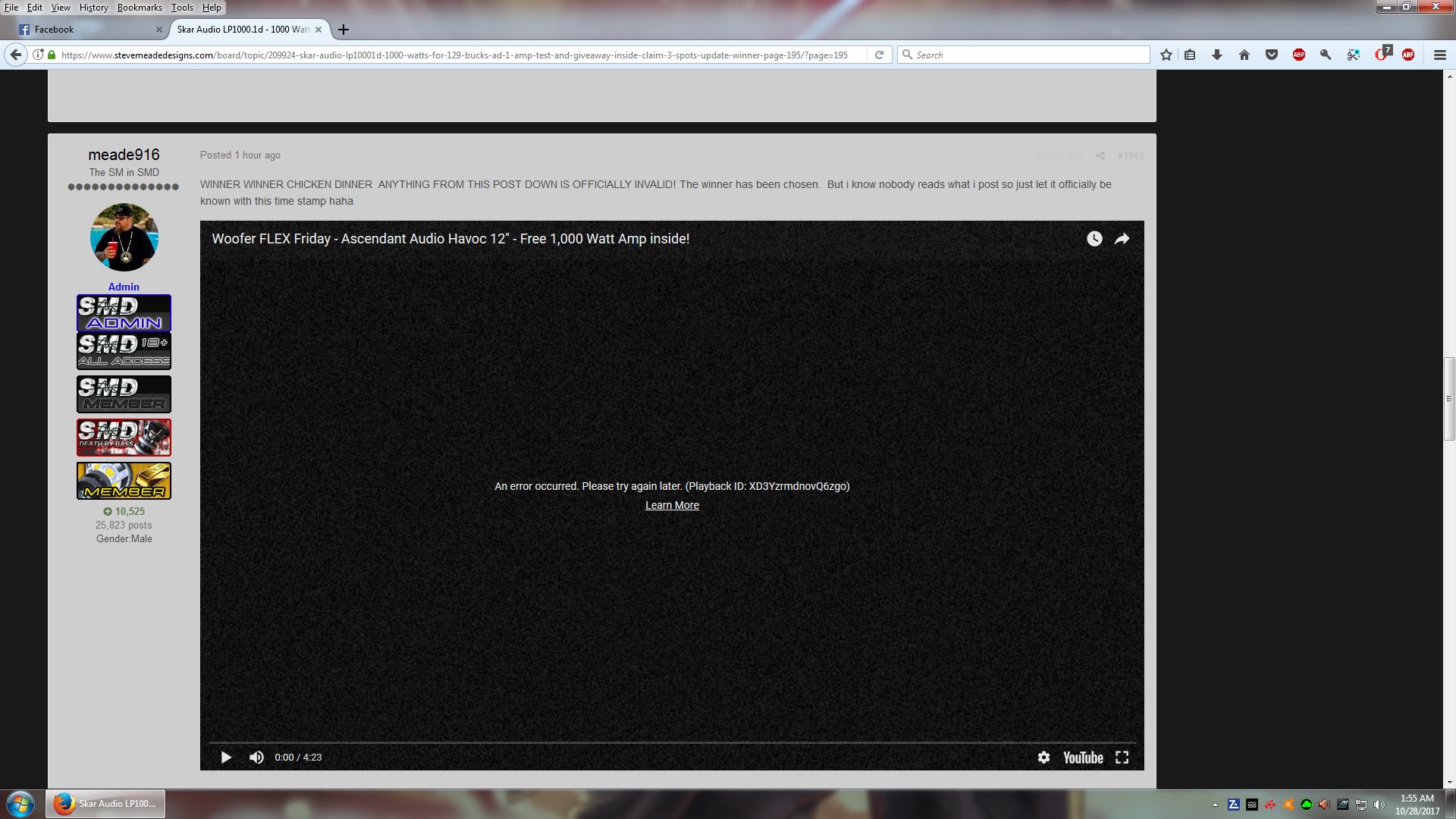Open the View menu
1456x819 pixels.
pyautogui.click(x=61, y=8)
